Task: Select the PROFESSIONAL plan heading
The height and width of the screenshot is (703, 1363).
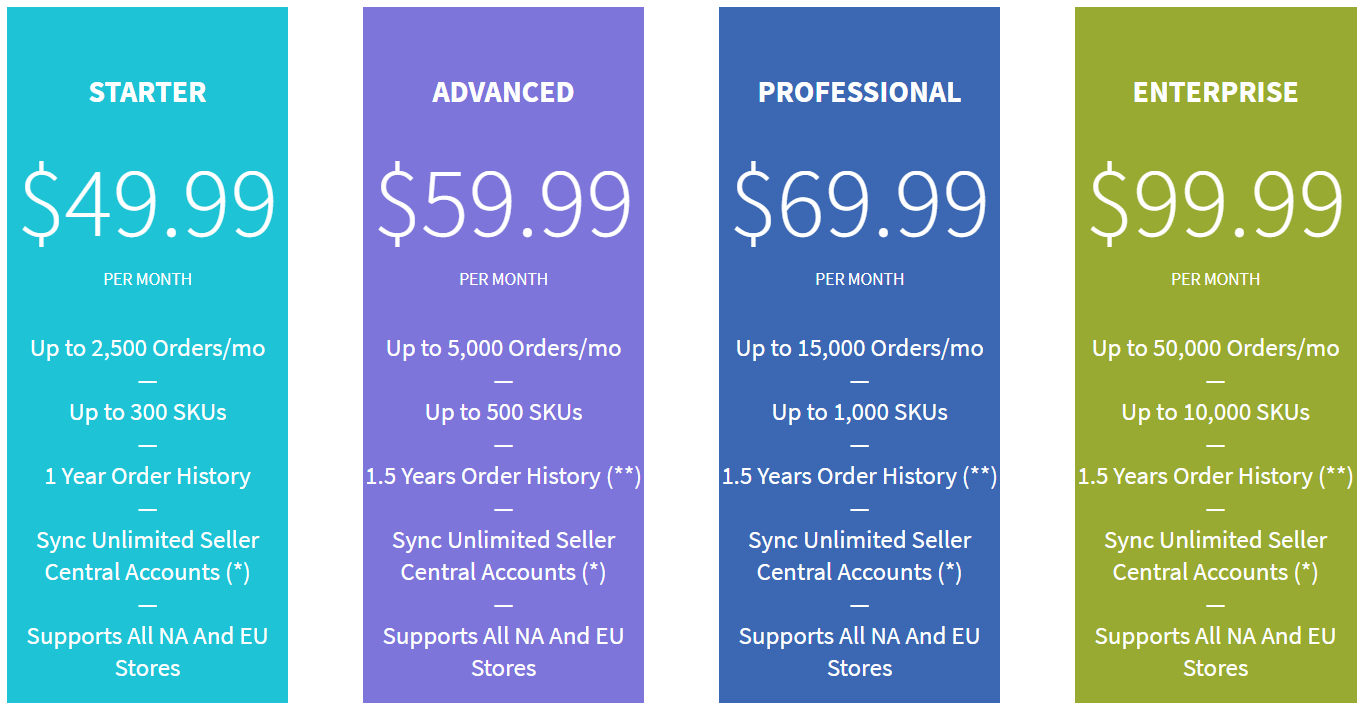Action: coord(859,92)
